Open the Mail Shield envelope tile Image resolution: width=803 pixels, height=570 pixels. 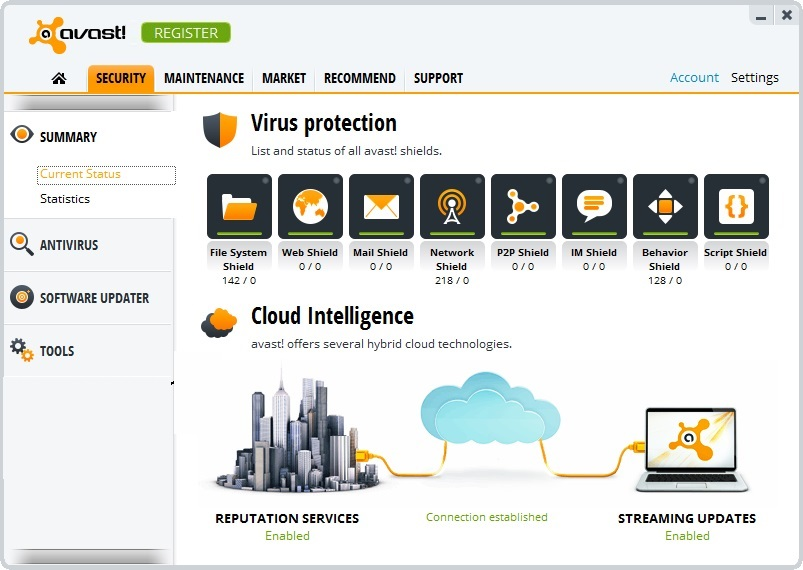[382, 206]
